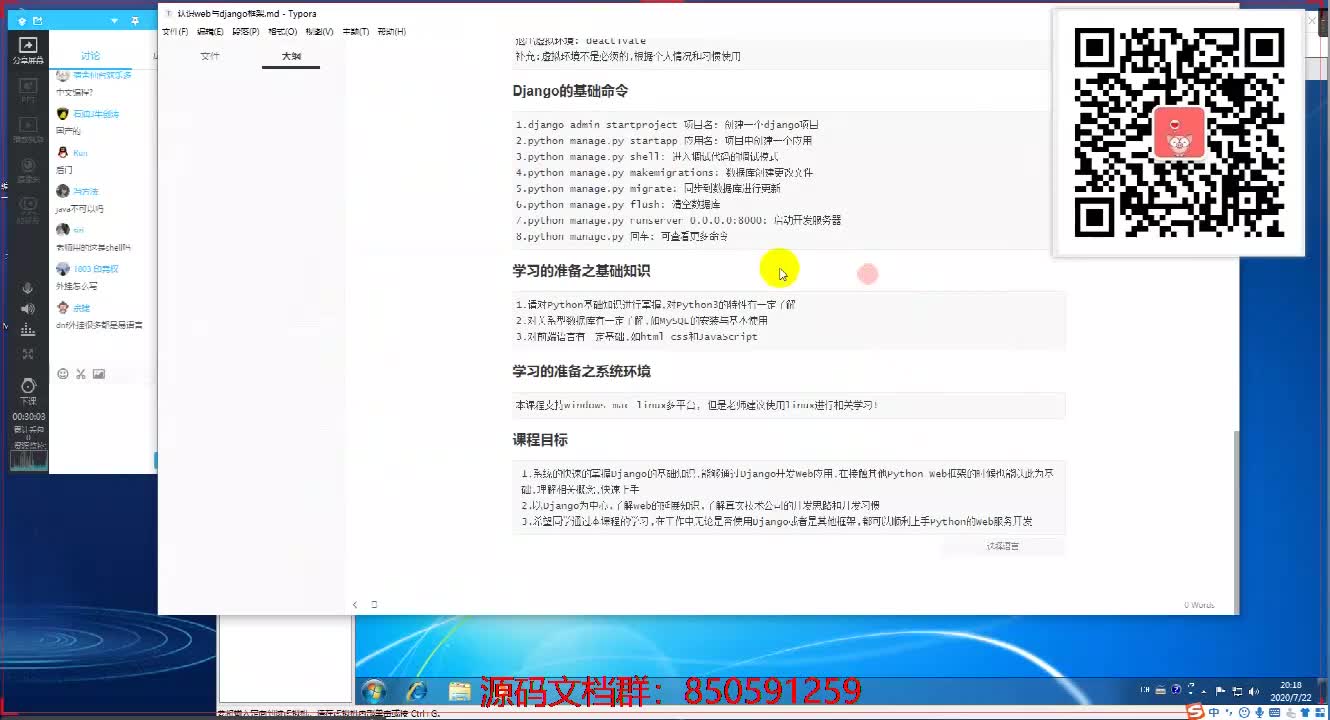
Task: Click the fullscreen expand icon in sidebar
Action: [x=28, y=354]
